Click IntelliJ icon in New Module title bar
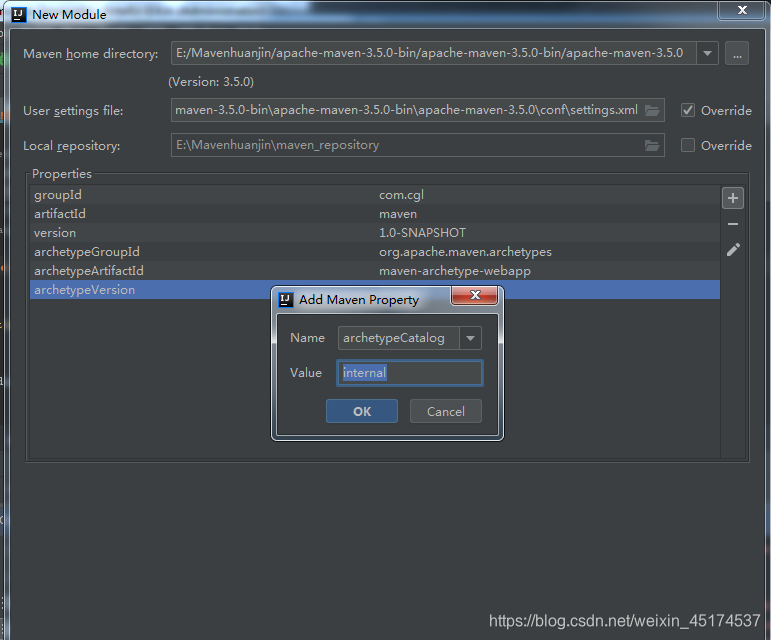The width and height of the screenshot is (771, 640). [x=19, y=15]
